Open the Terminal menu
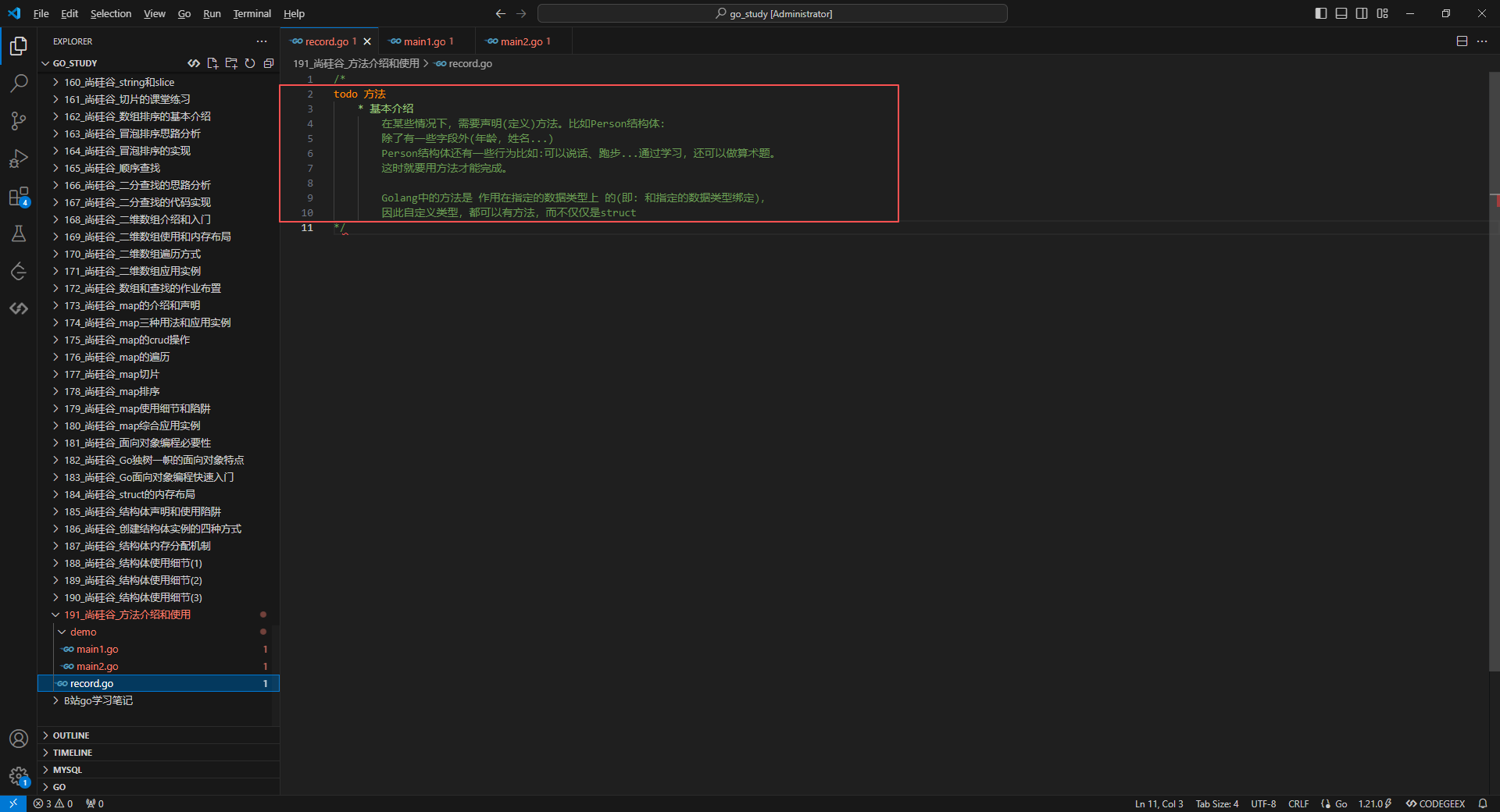 coord(252,13)
